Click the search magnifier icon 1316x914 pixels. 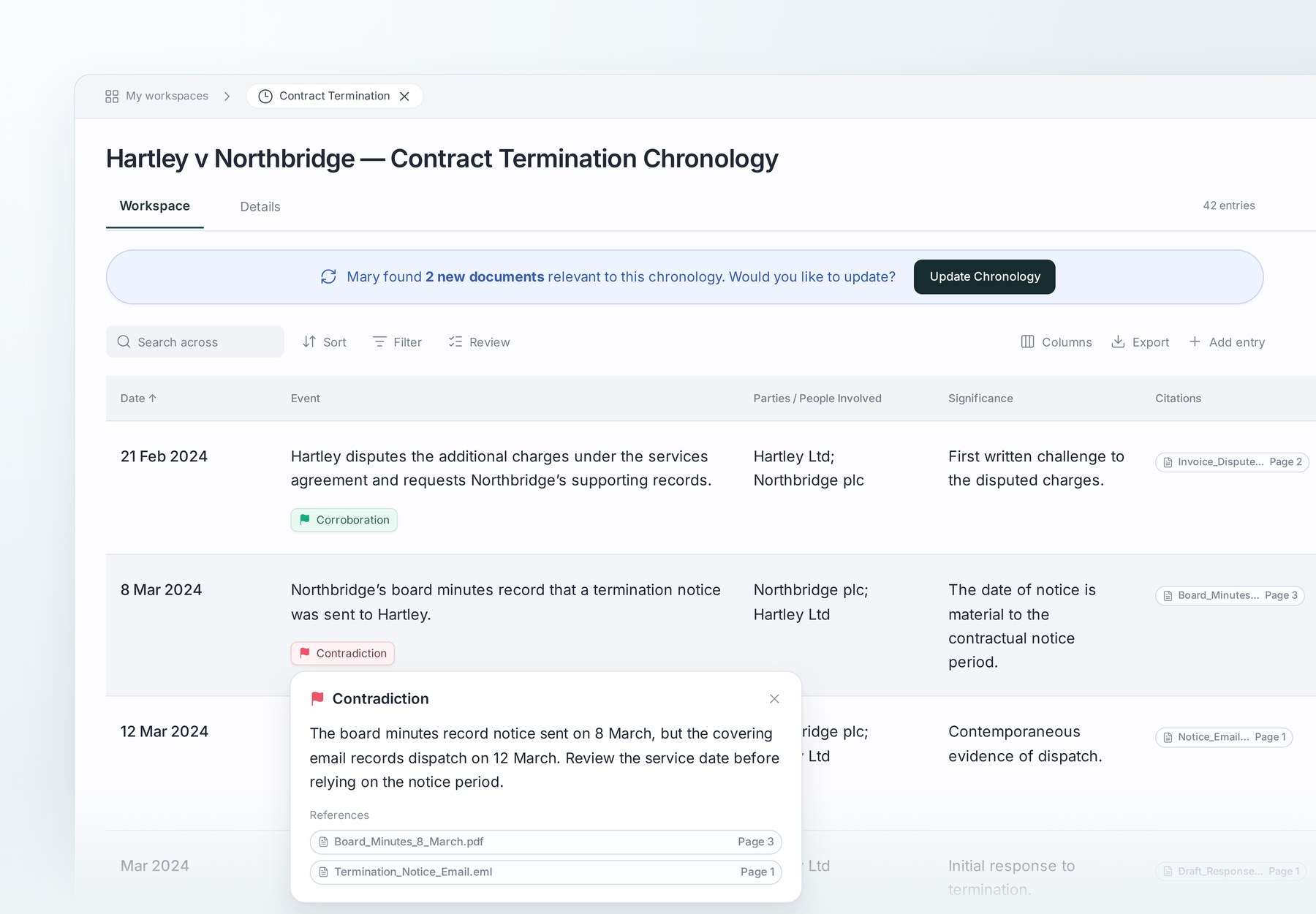[124, 341]
